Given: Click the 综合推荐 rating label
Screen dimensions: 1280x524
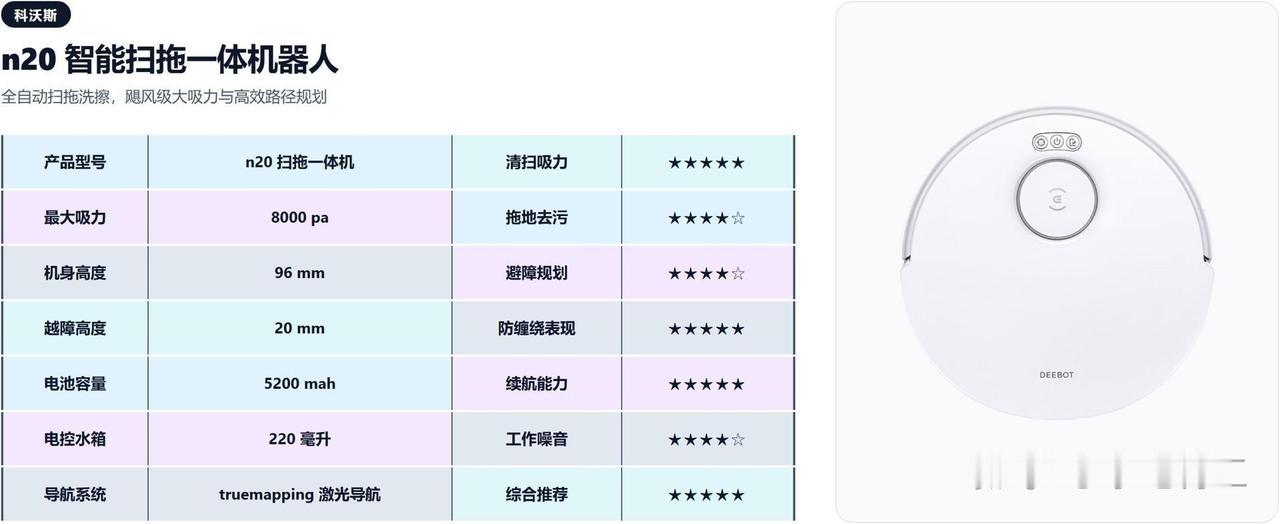Looking at the screenshot, I should pos(537,494).
